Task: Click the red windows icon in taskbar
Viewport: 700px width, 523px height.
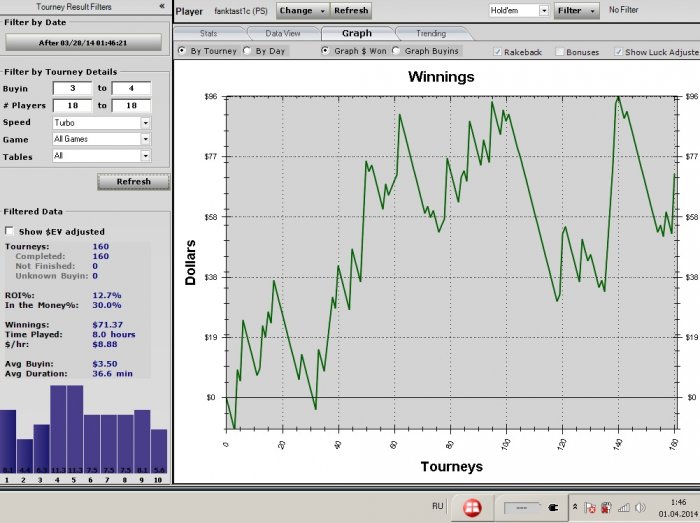Action: [468, 507]
